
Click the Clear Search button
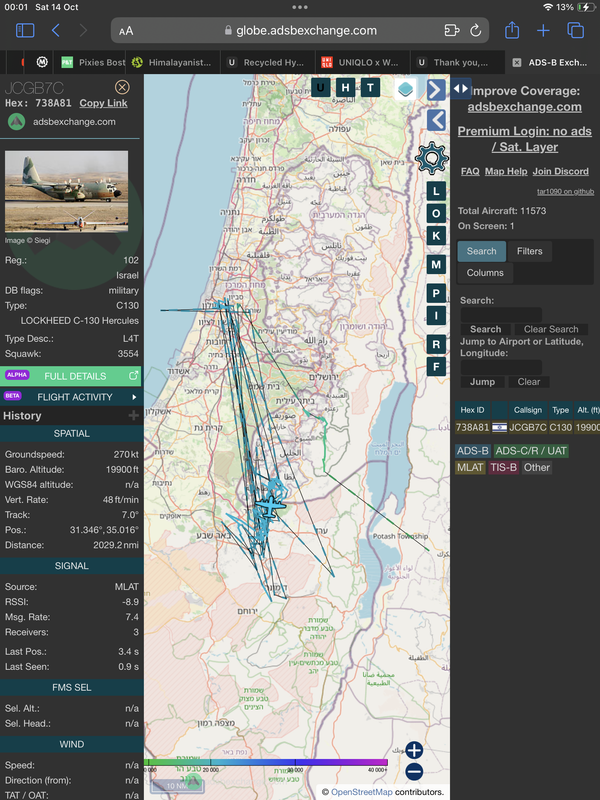pyautogui.click(x=551, y=329)
